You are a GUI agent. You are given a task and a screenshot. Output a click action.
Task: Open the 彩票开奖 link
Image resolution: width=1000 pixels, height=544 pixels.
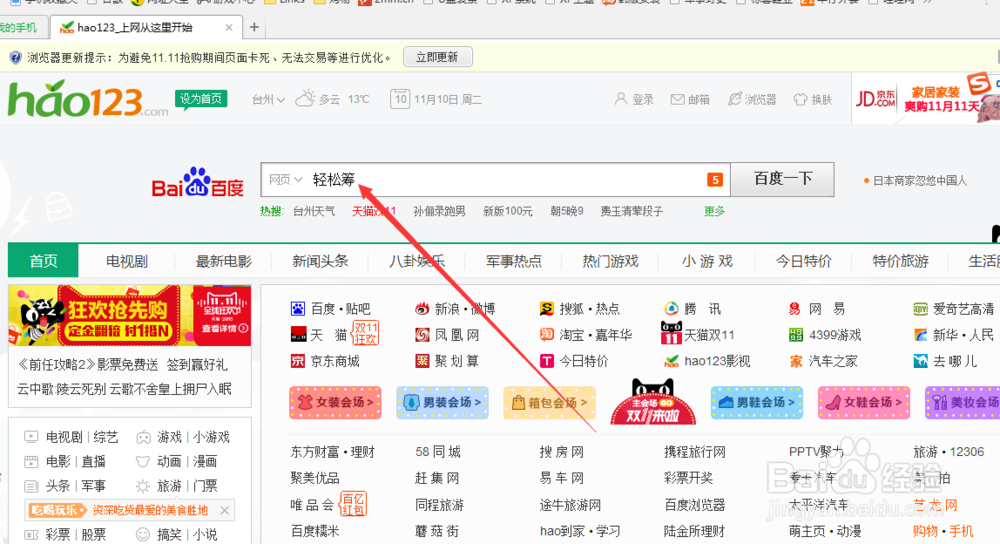click(689, 478)
